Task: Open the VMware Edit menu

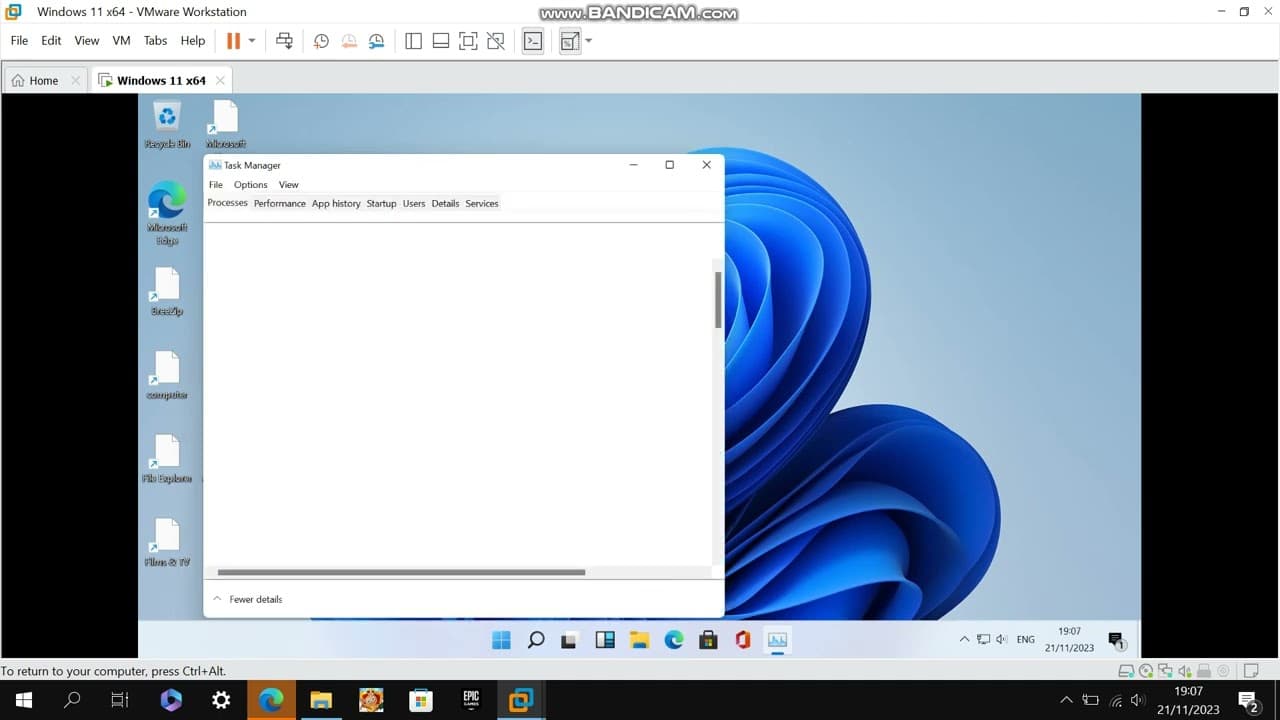Action: click(51, 41)
